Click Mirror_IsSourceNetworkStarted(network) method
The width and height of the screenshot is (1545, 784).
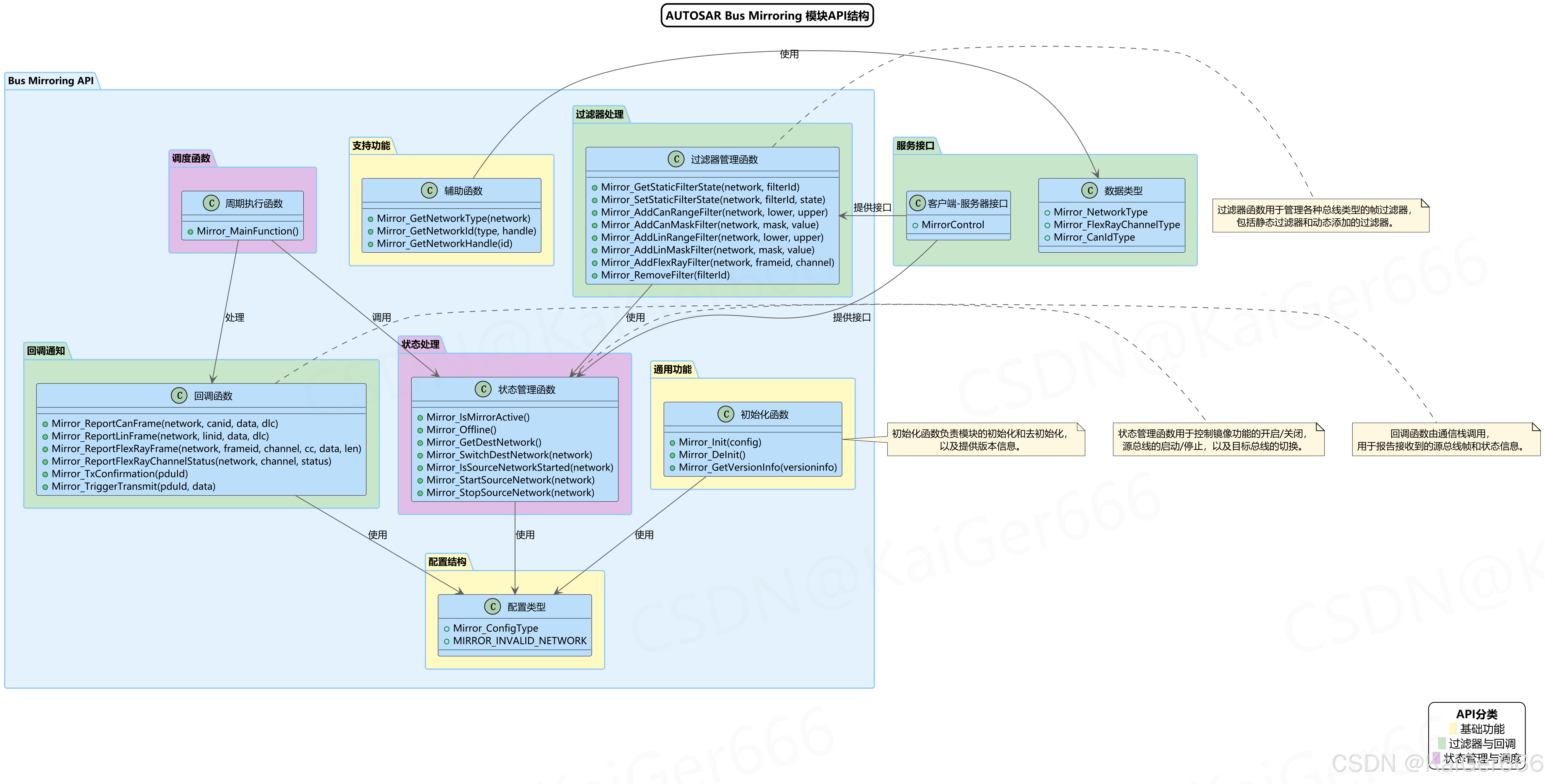(x=515, y=468)
